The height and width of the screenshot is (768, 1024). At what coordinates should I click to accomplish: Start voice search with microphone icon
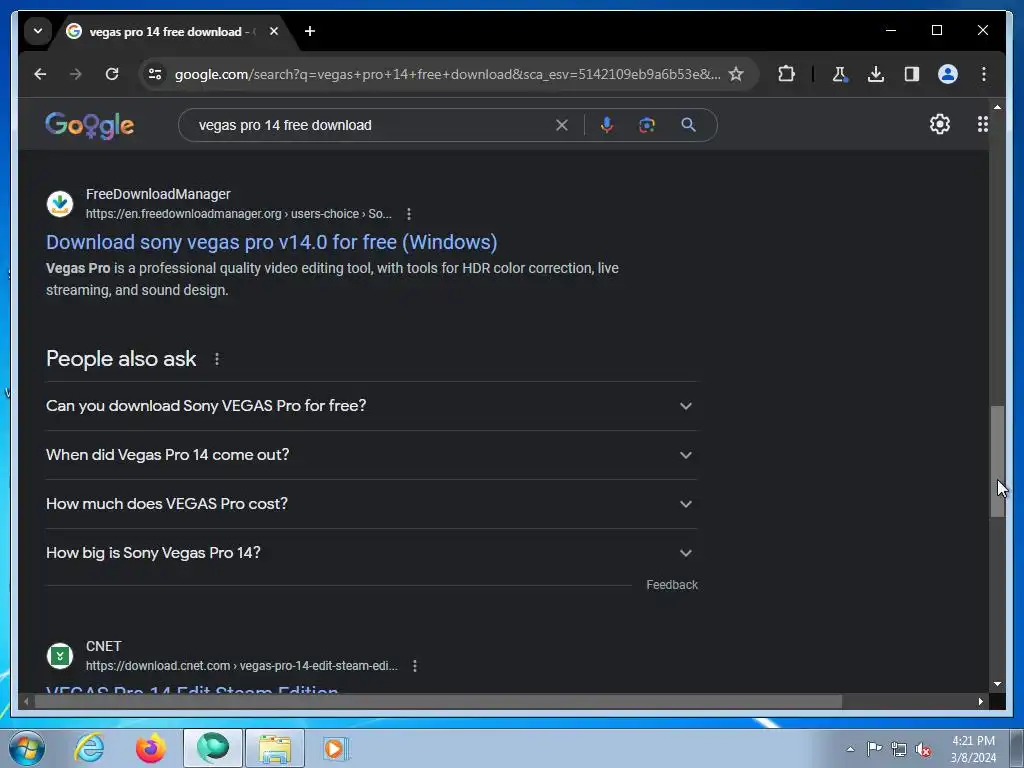(607, 125)
